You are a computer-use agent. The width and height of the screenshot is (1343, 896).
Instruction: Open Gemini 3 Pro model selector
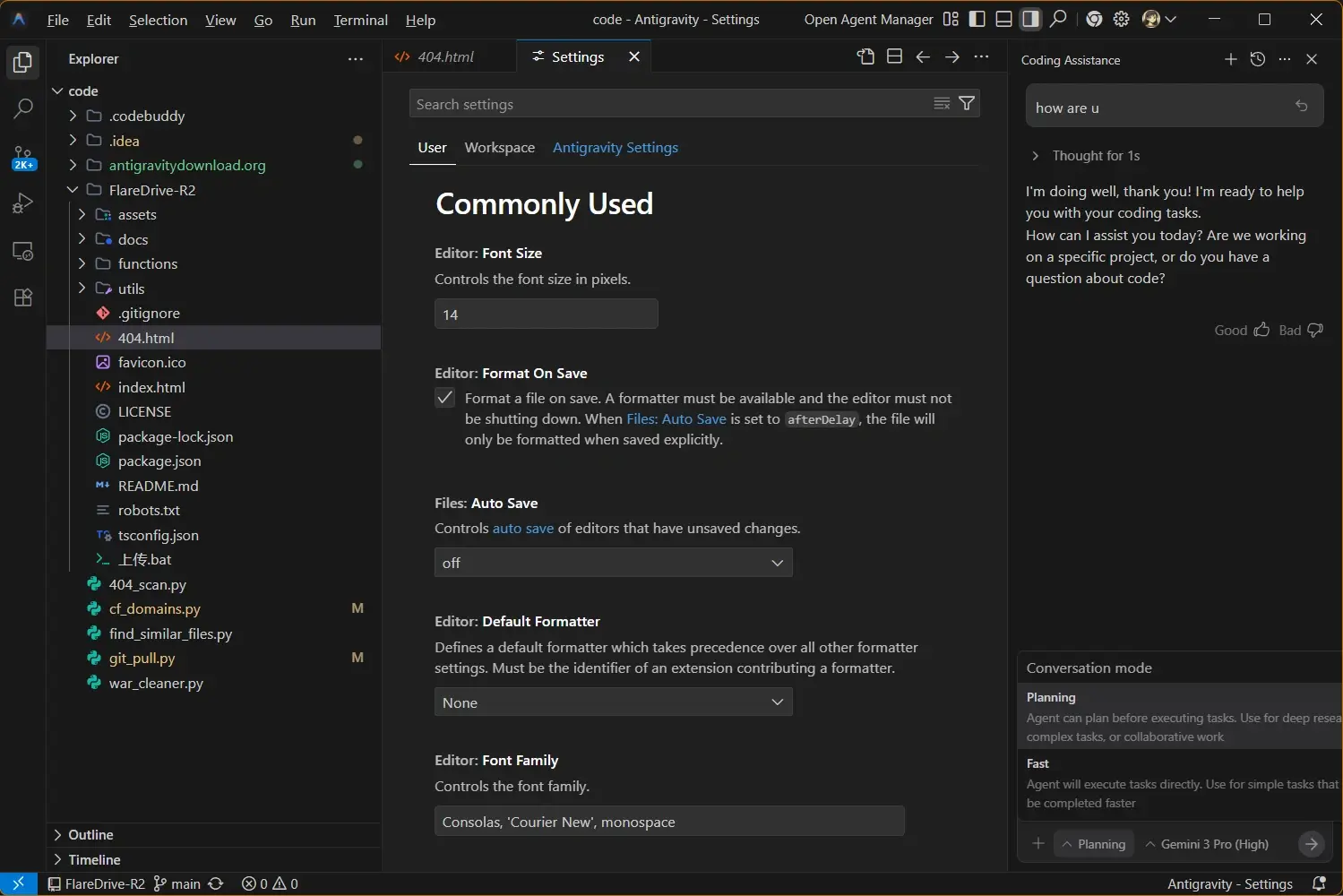1207,844
